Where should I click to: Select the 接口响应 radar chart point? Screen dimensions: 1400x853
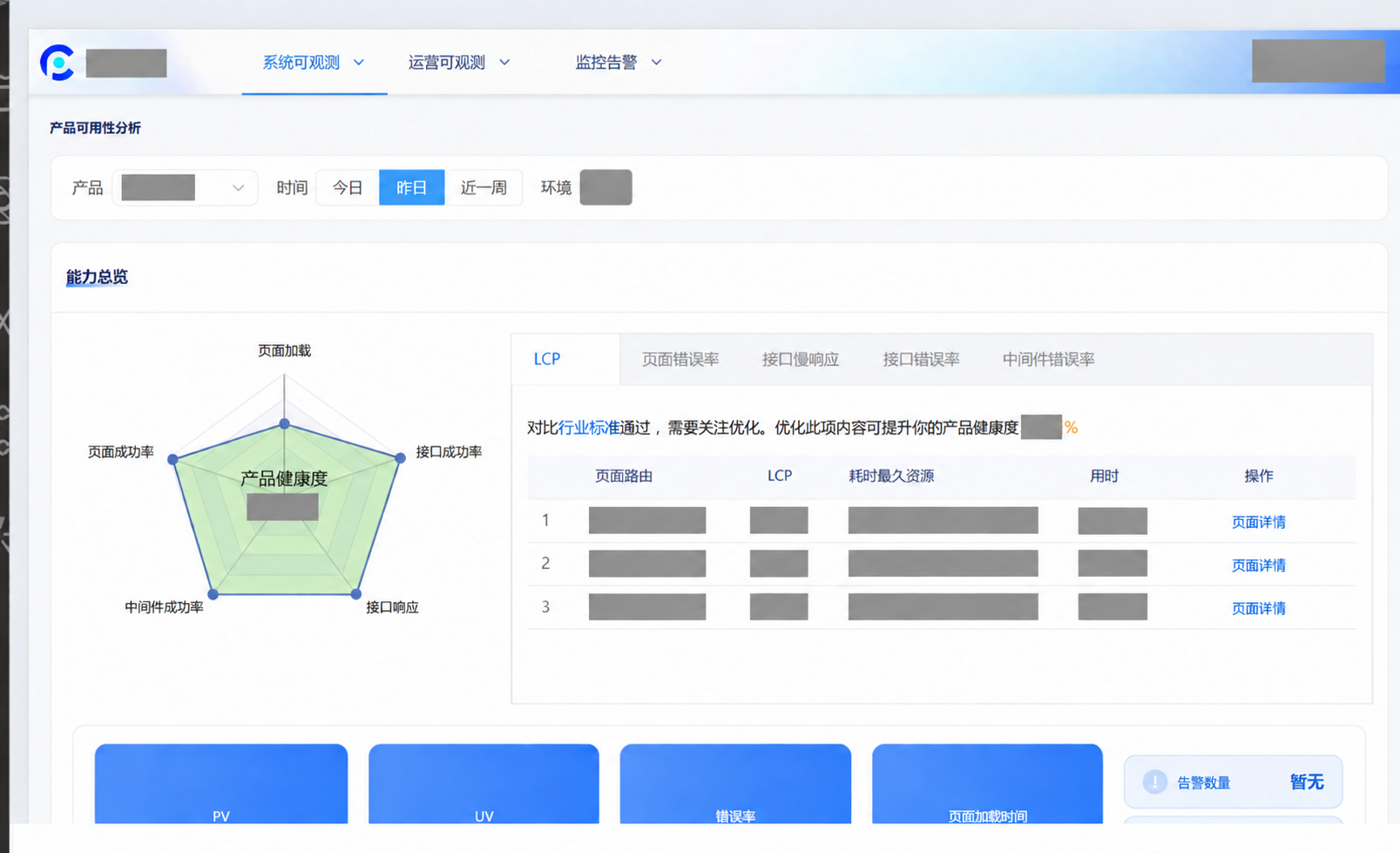point(355,593)
